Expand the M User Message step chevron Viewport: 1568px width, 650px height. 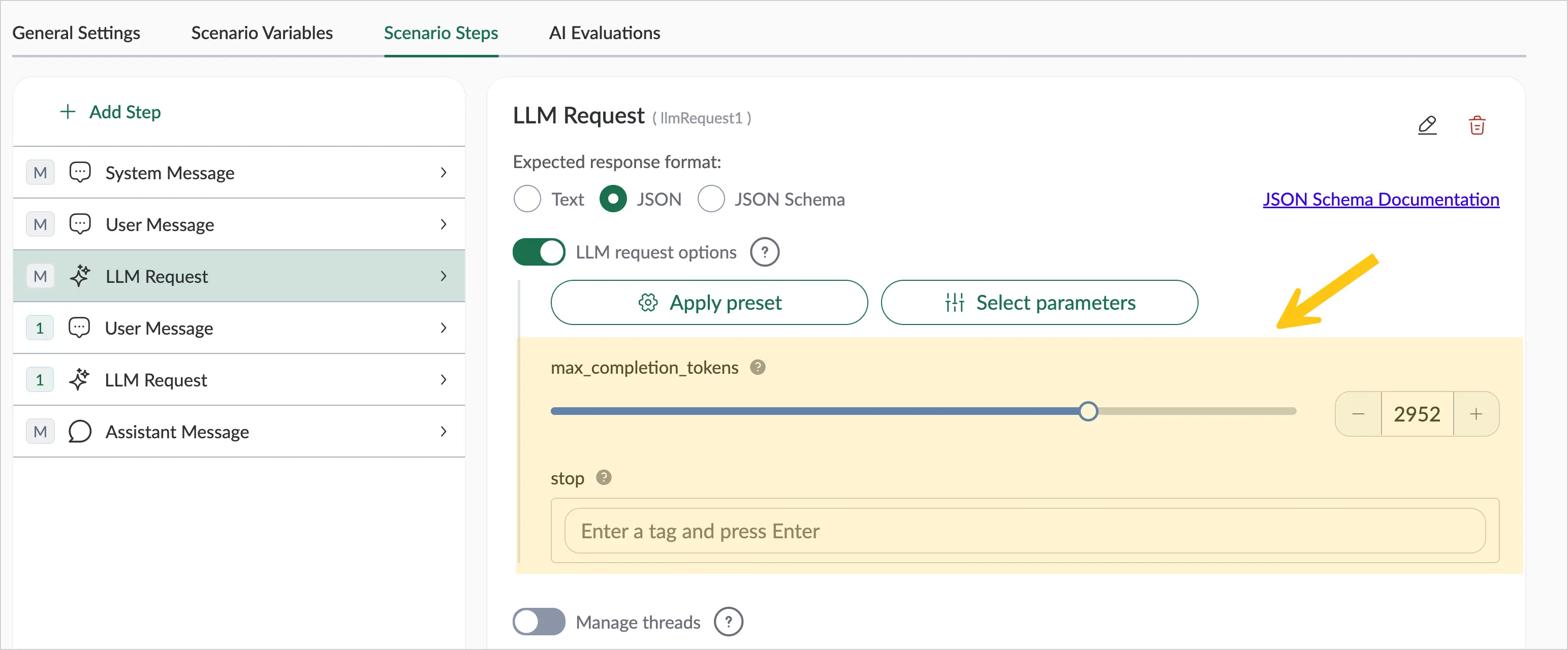pos(444,224)
